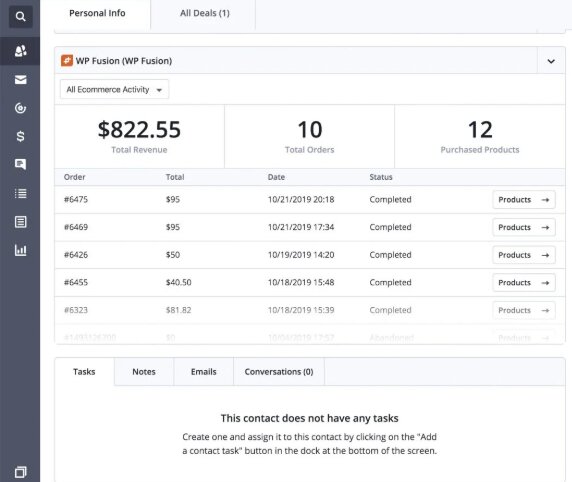The width and height of the screenshot is (572, 482).
Task: Open Automations icon in sidebar
Action: point(20,108)
